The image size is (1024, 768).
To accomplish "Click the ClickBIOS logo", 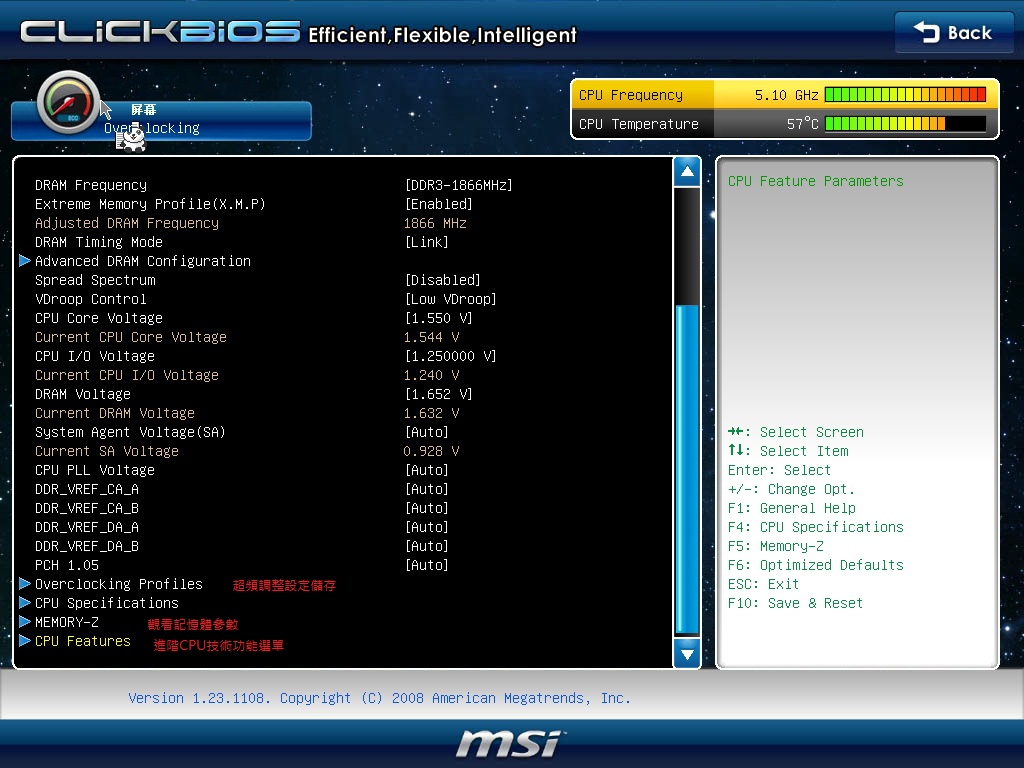I will tap(160, 31).
